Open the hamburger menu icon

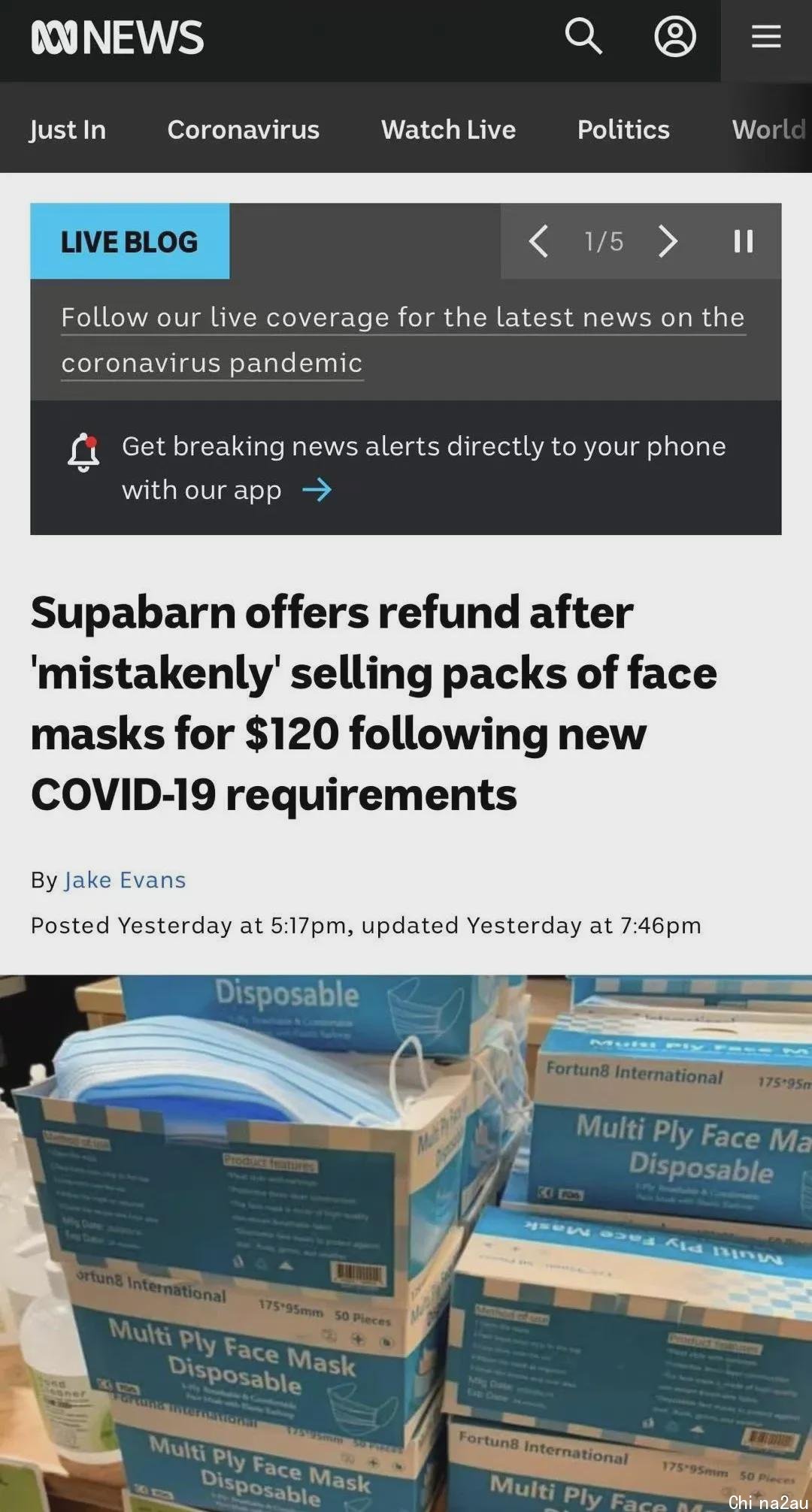pos(766,36)
